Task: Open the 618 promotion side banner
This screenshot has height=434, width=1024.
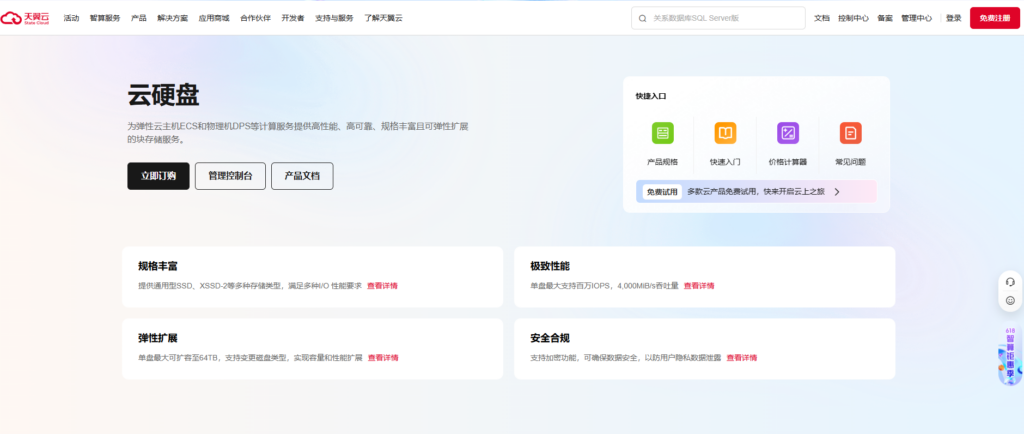Action: (1010, 357)
